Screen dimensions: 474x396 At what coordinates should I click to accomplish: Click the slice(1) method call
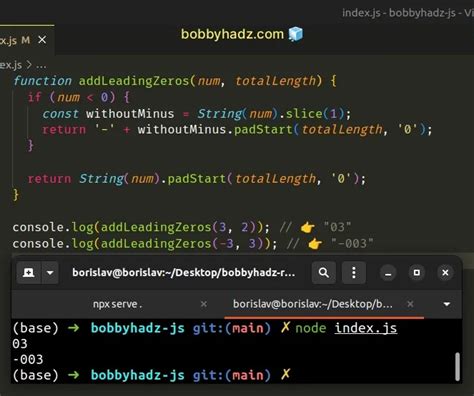[x=315, y=114]
